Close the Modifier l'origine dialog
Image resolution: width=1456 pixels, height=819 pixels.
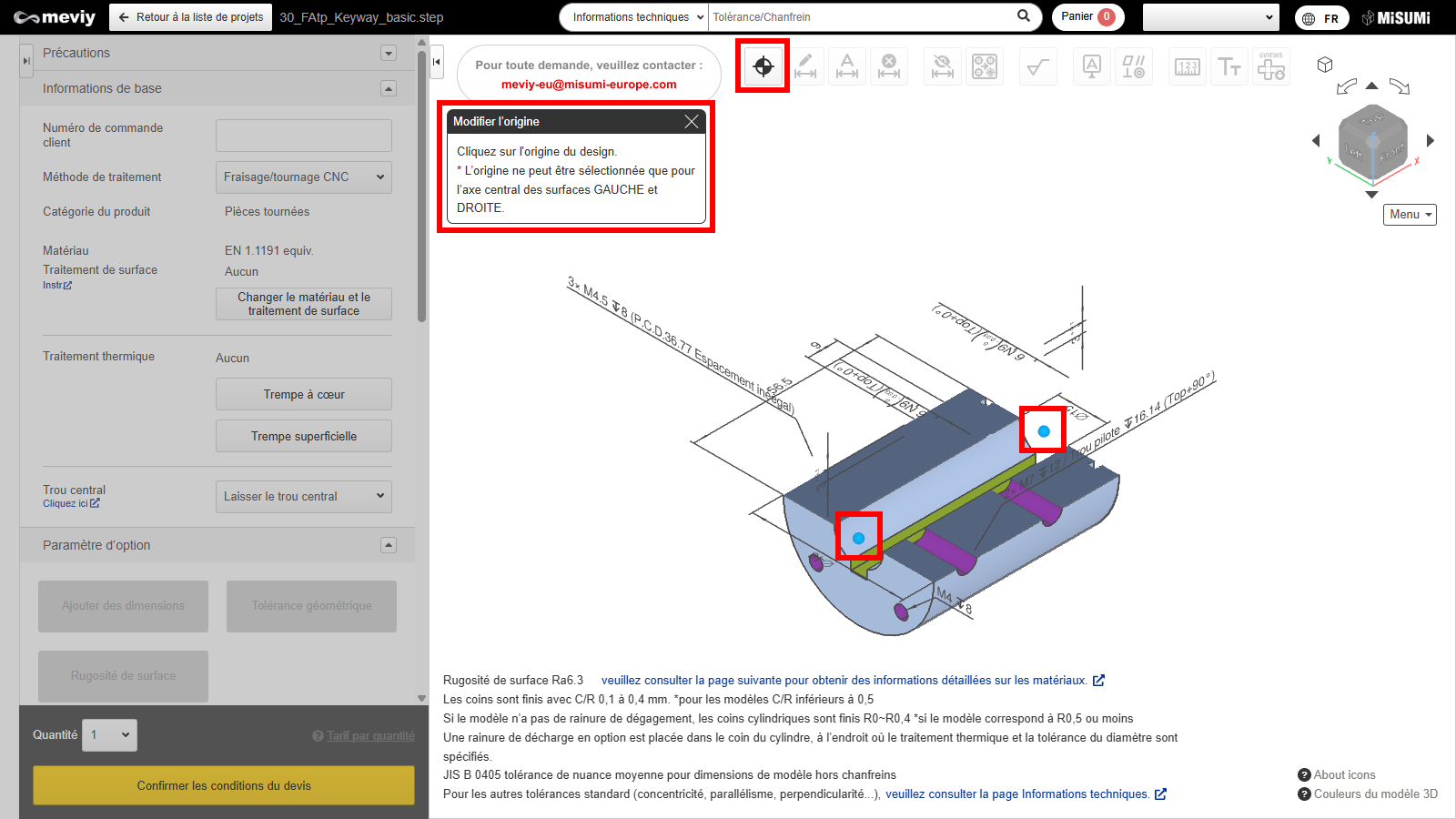tap(692, 122)
